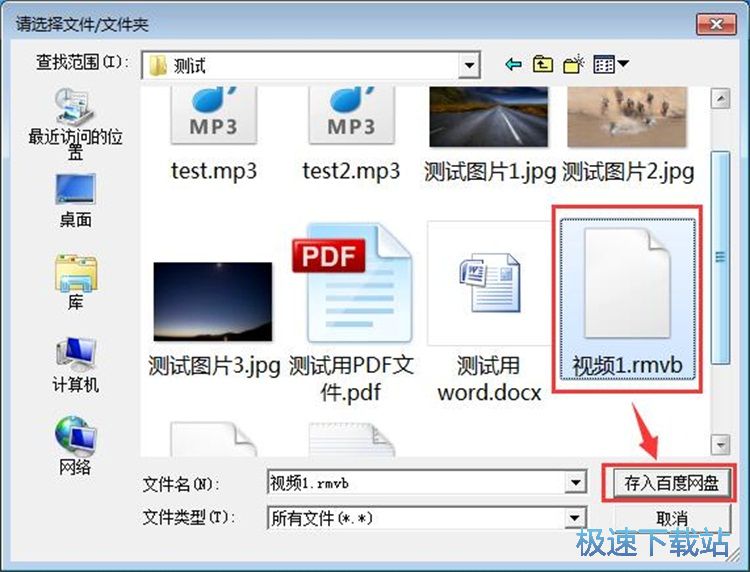Open 最近访问的位置 in the sidebar
This screenshot has width=750, height=572.
click(75, 123)
